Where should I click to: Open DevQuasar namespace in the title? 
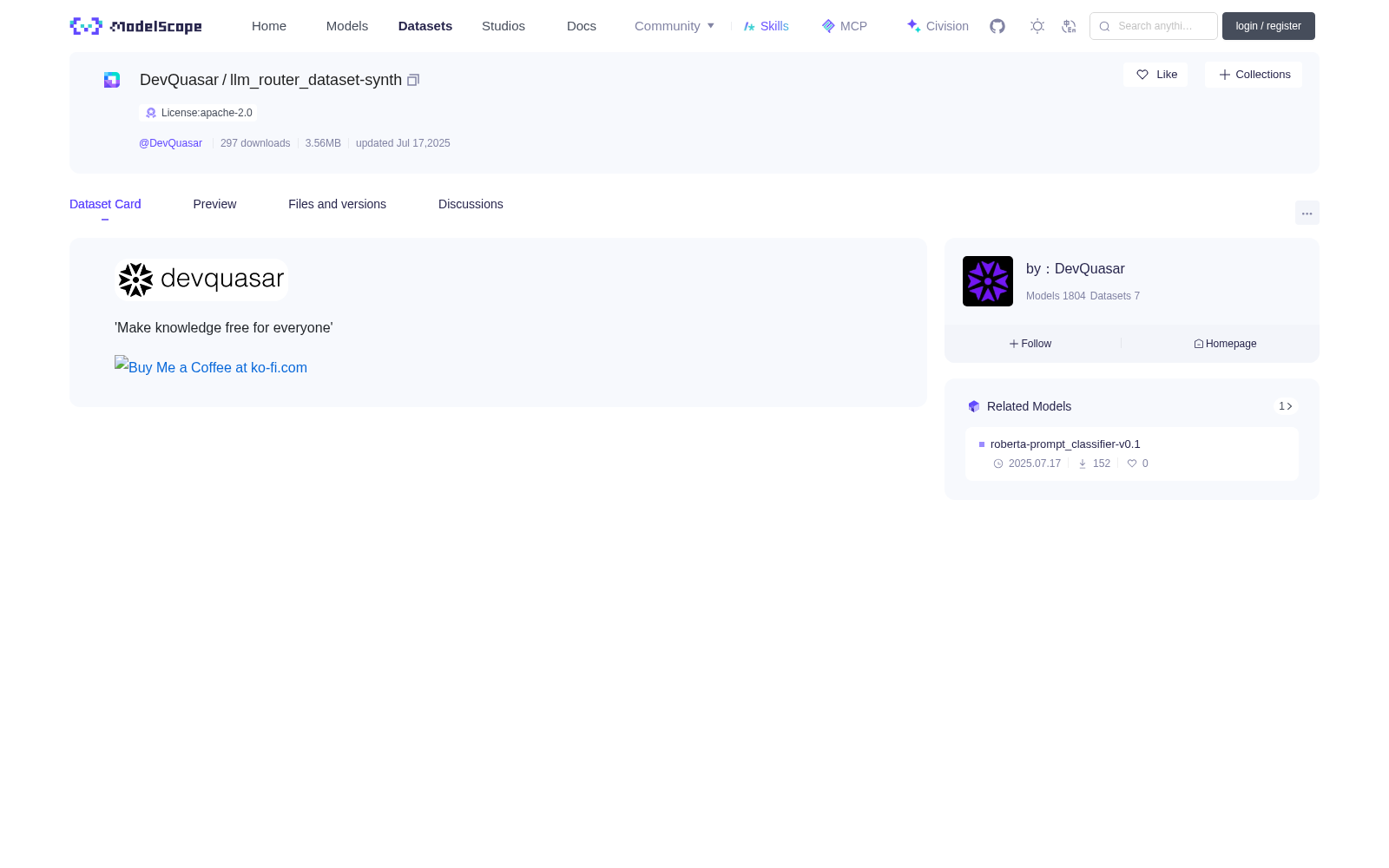(179, 80)
